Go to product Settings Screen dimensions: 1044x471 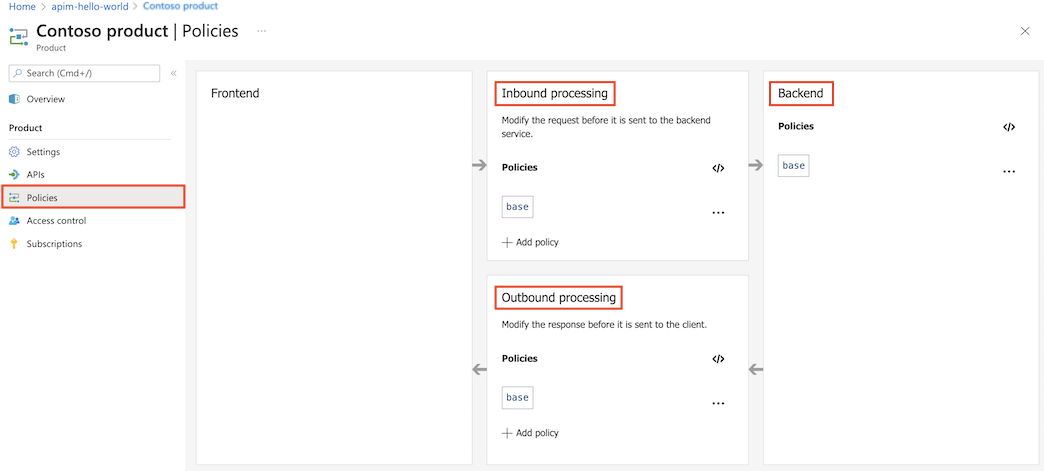(43, 152)
